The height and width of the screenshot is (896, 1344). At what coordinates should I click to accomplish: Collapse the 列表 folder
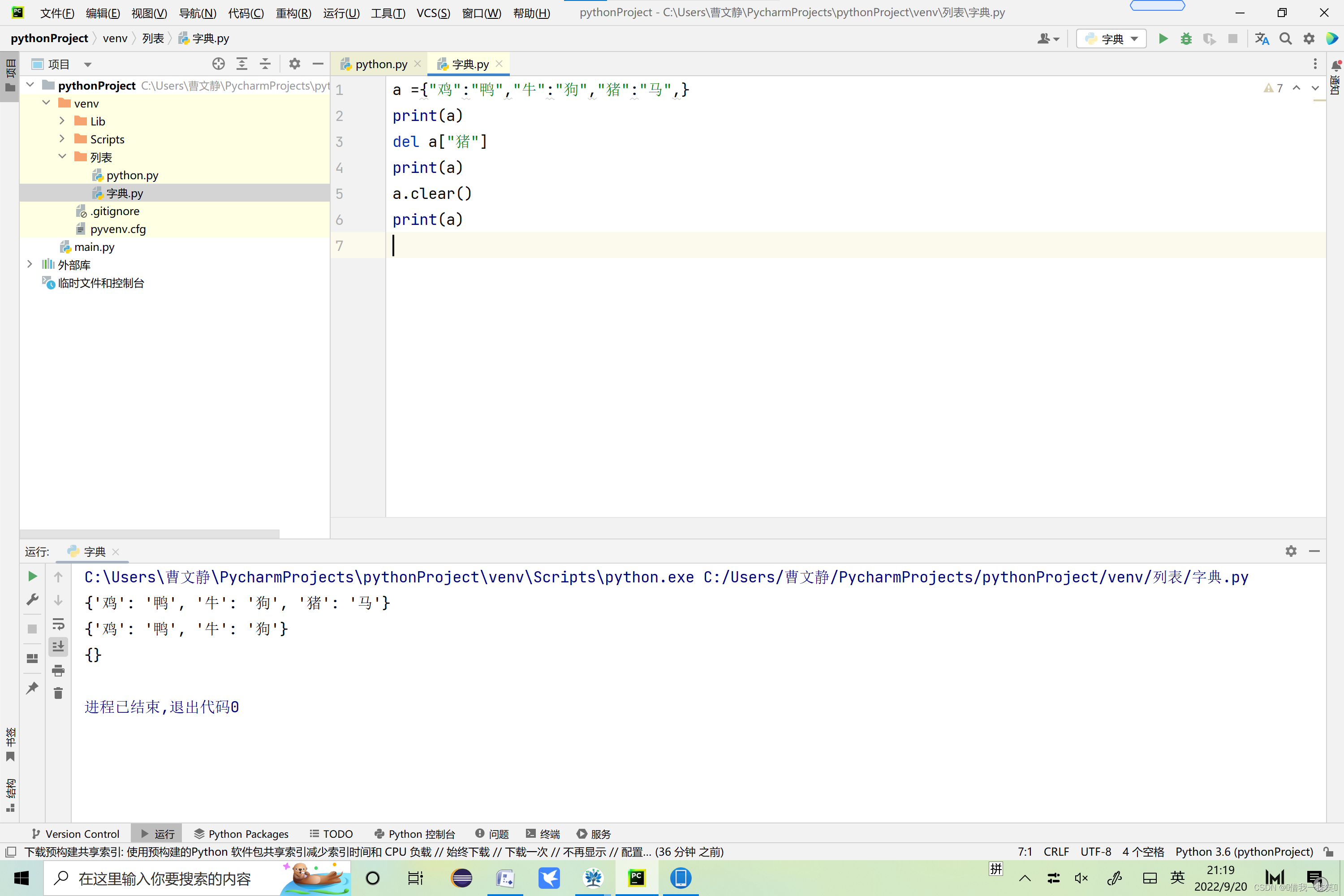tap(62, 156)
